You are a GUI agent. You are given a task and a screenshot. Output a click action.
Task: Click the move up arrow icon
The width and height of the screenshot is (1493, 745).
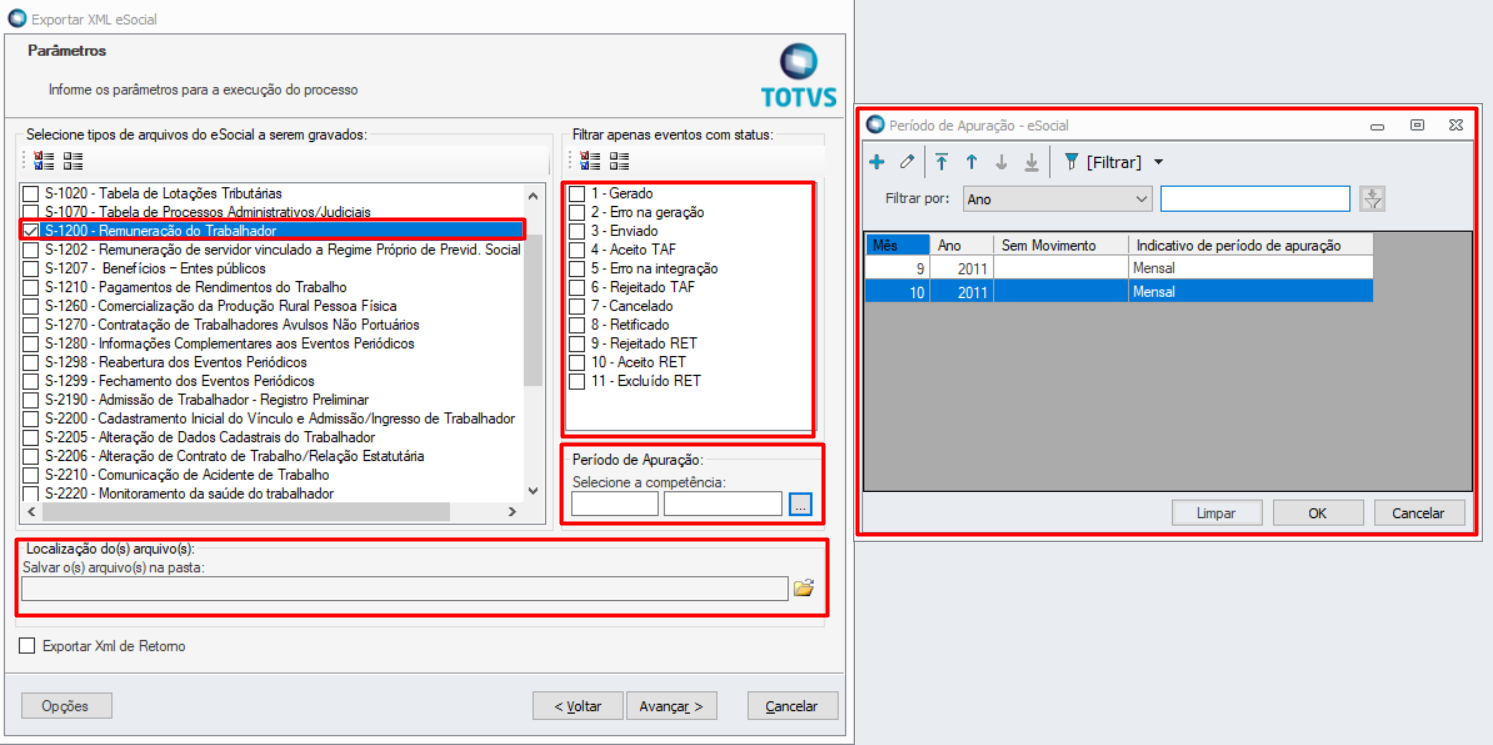point(972,161)
